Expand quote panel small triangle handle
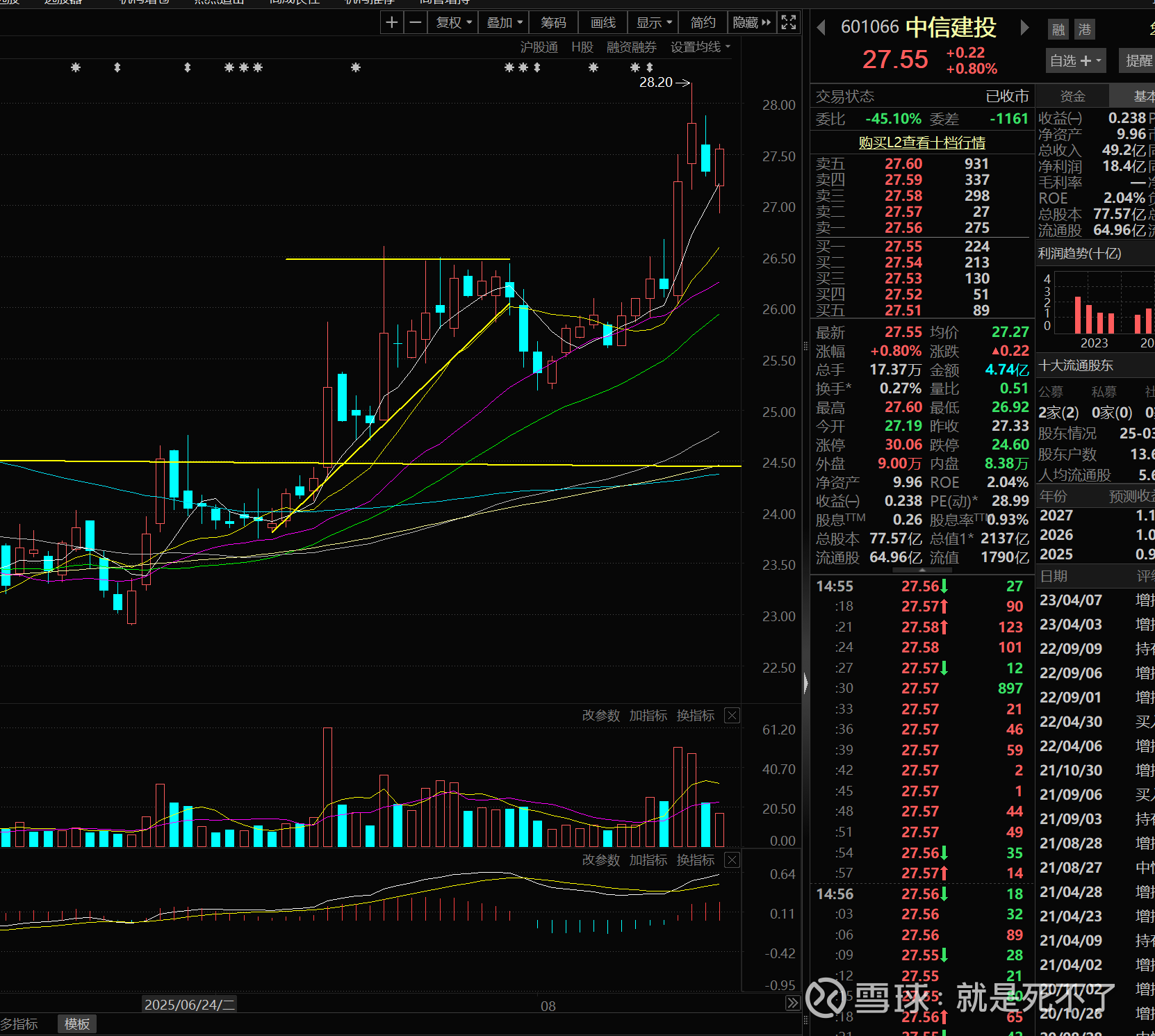This screenshot has width=1155, height=1036. coord(922,570)
